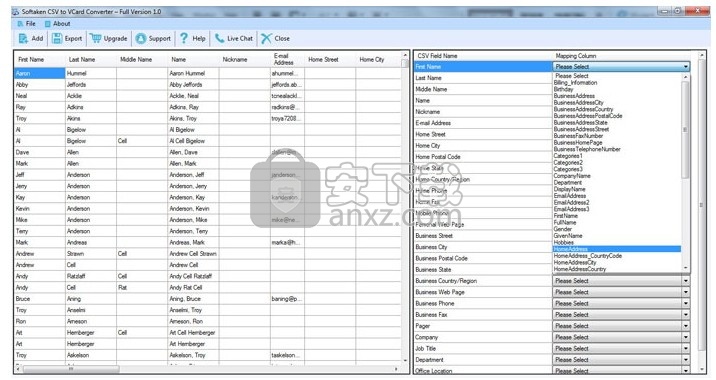Image resolution: width=716 pixels, height=380 pixels.
Task: Open Job Title mapping dropdown
Action: pos(621,348)
